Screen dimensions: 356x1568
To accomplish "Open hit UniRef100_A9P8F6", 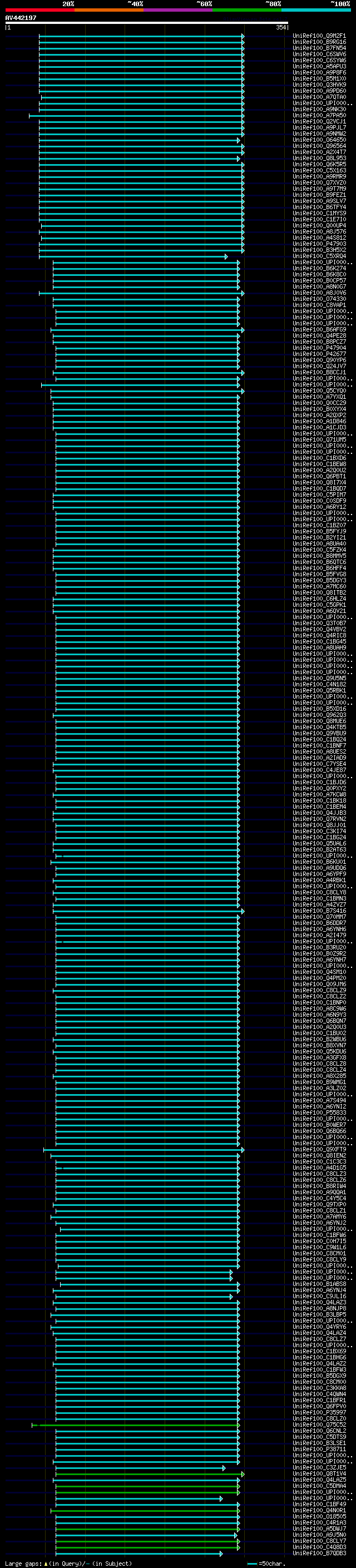I will click(319, 72).
